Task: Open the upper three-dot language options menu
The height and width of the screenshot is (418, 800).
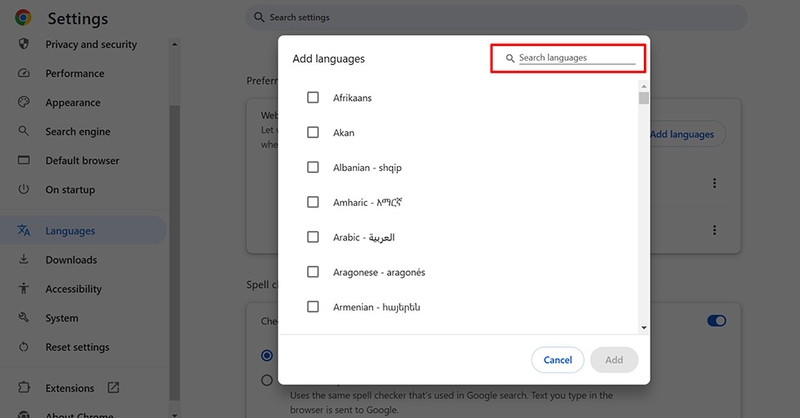Action: [714, 183]
